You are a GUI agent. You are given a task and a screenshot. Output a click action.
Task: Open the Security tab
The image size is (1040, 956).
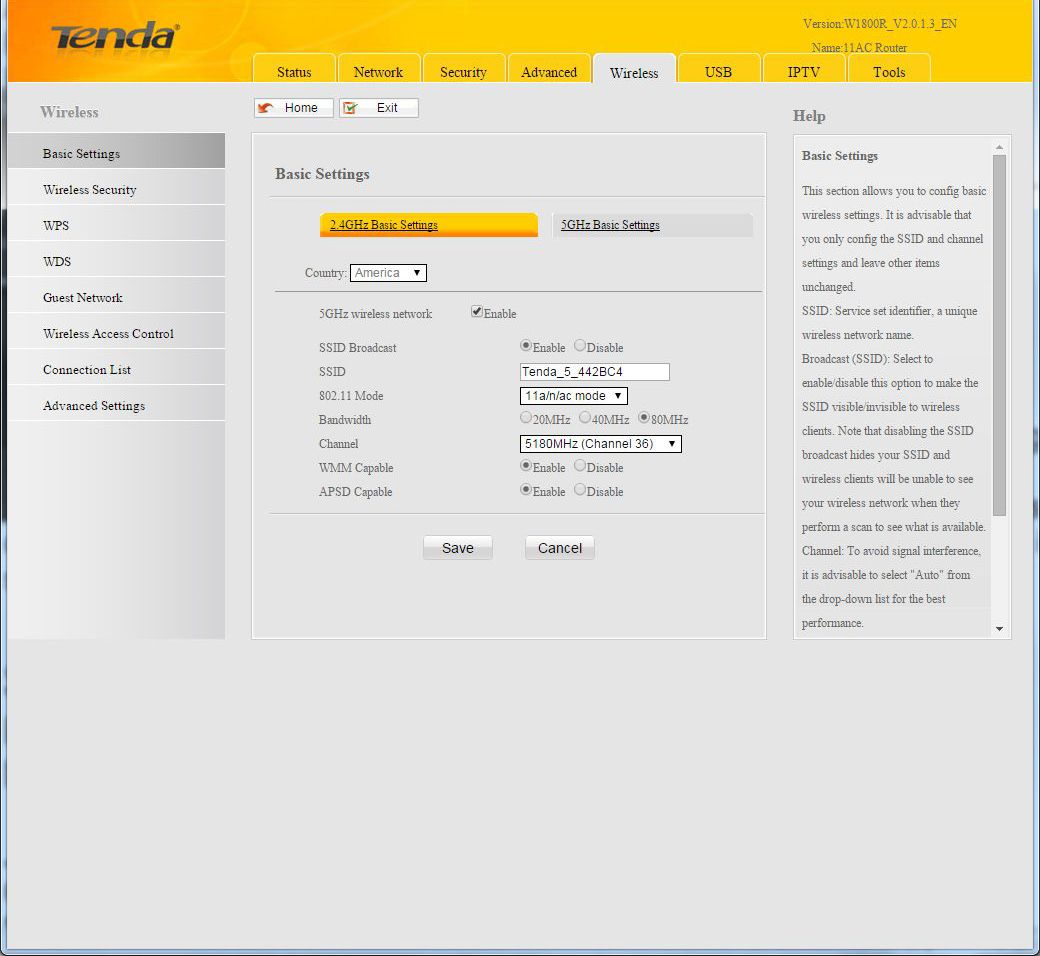(463, 72)
